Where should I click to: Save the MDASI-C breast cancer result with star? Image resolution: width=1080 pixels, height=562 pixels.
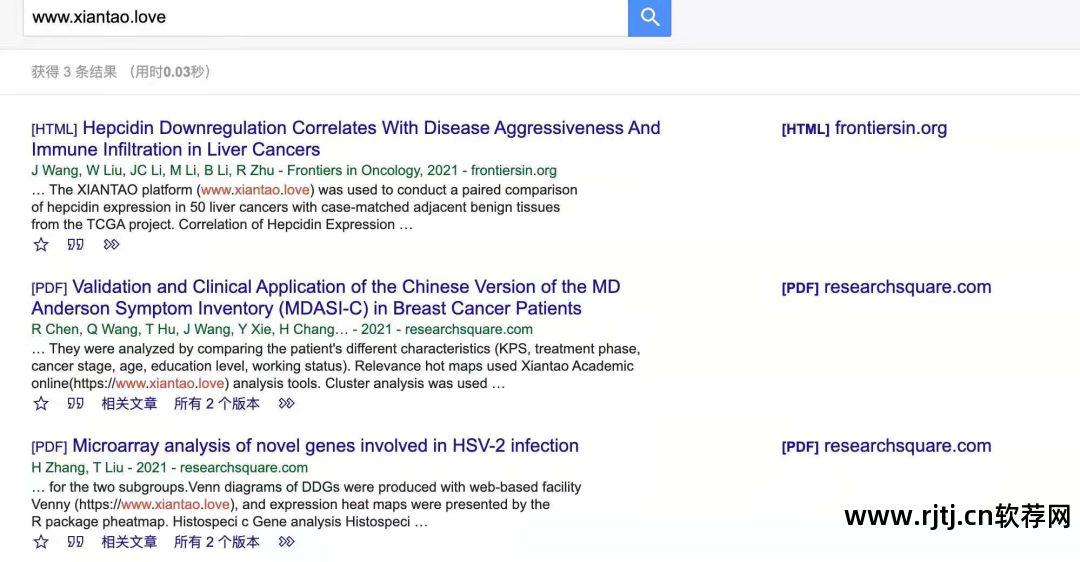tap(41, 404)
